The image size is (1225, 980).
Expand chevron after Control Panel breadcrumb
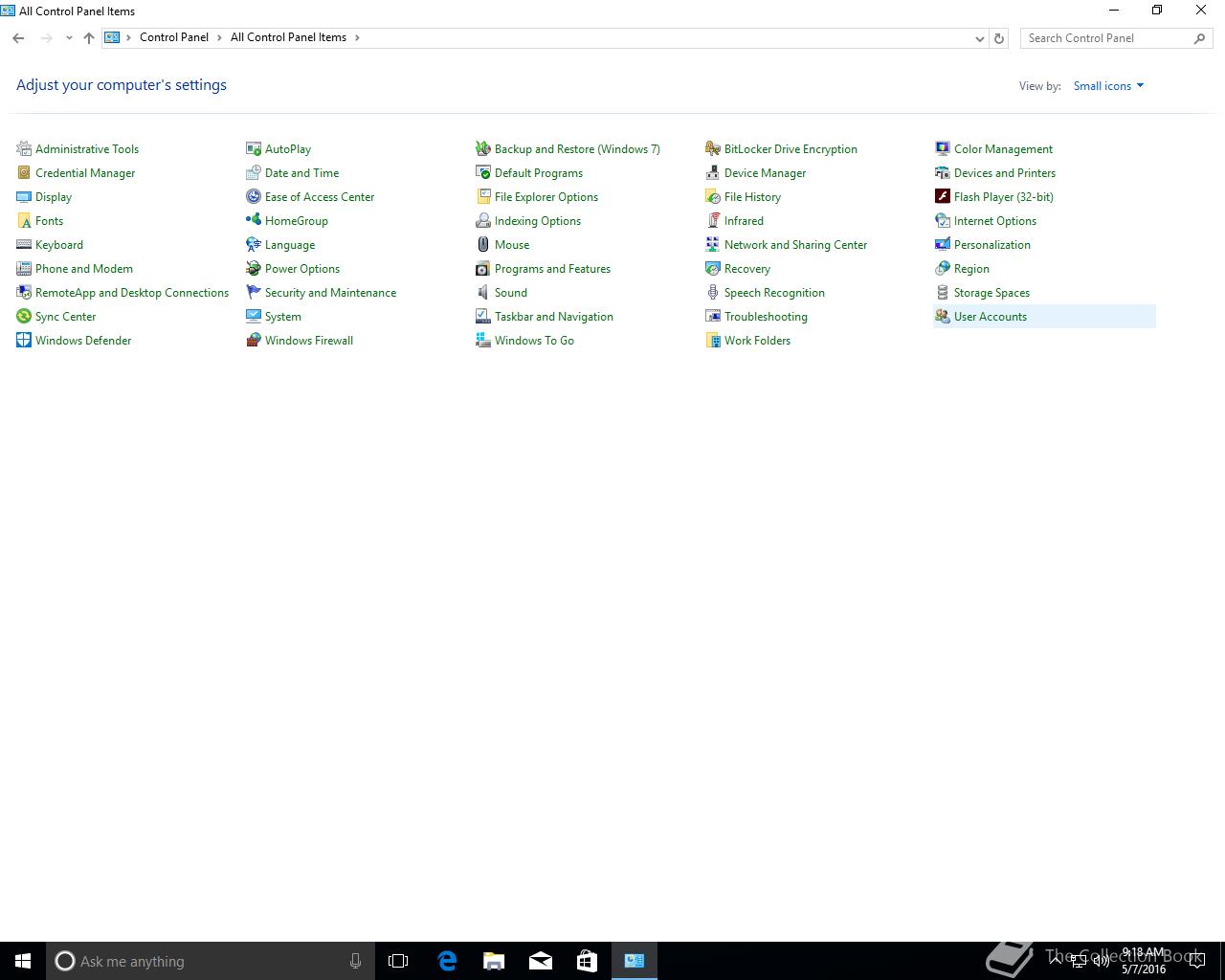[x=219, y=37]
